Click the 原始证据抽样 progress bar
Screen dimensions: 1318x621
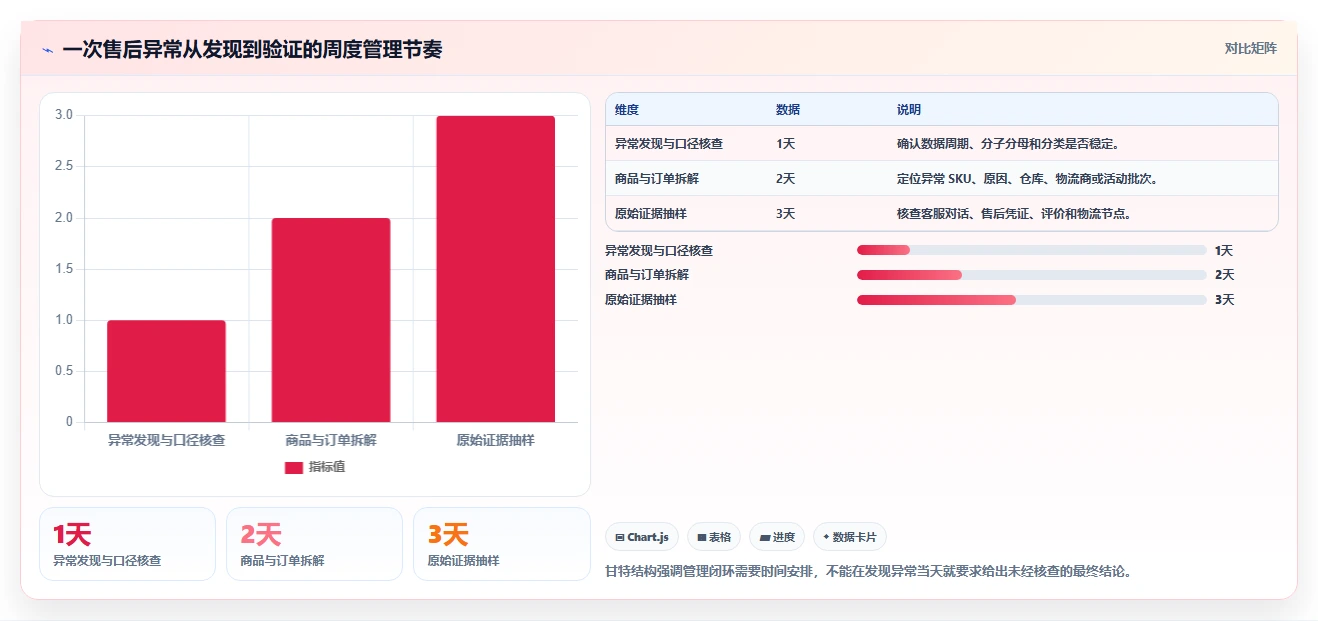[1031, 299]
